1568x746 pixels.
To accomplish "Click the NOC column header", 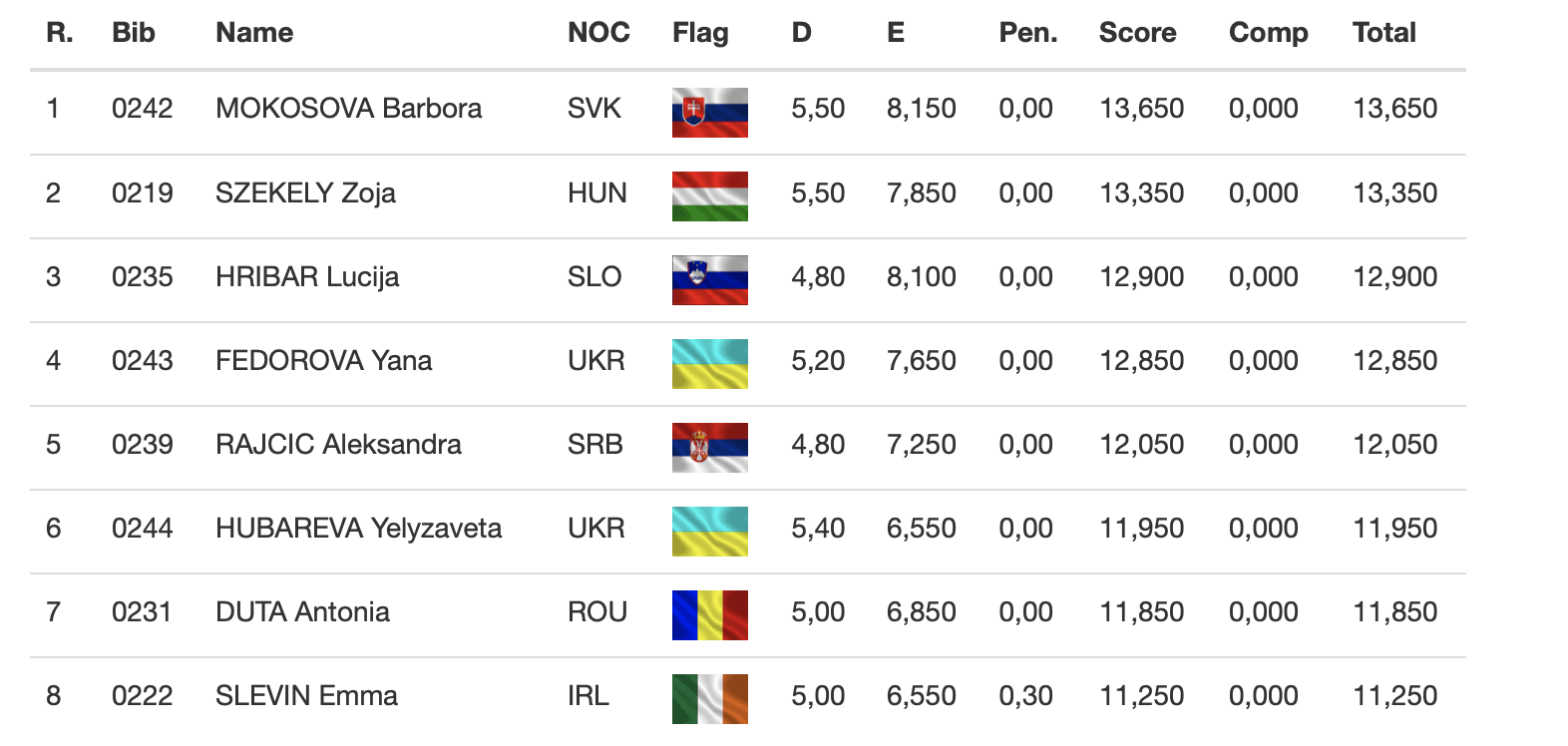I will (x=598, y=33).
